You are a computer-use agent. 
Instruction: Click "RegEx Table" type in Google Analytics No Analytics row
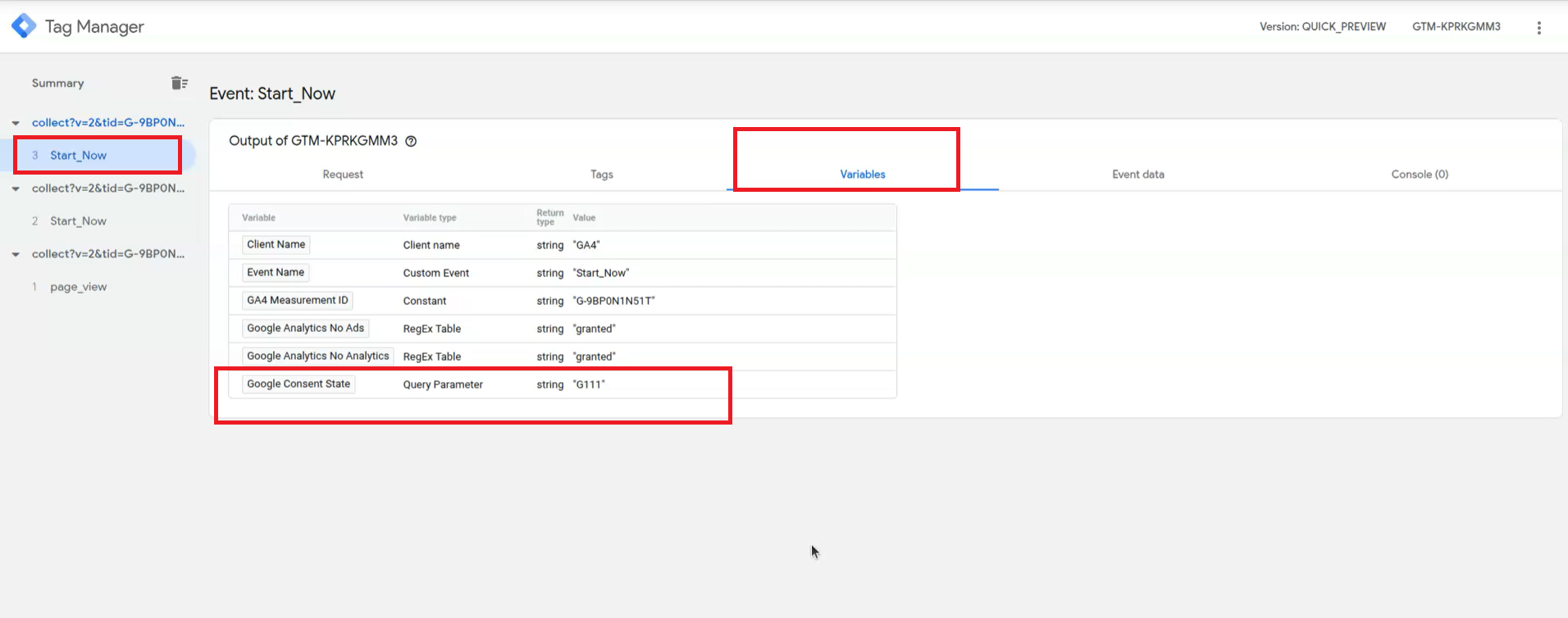pos(432,357)
